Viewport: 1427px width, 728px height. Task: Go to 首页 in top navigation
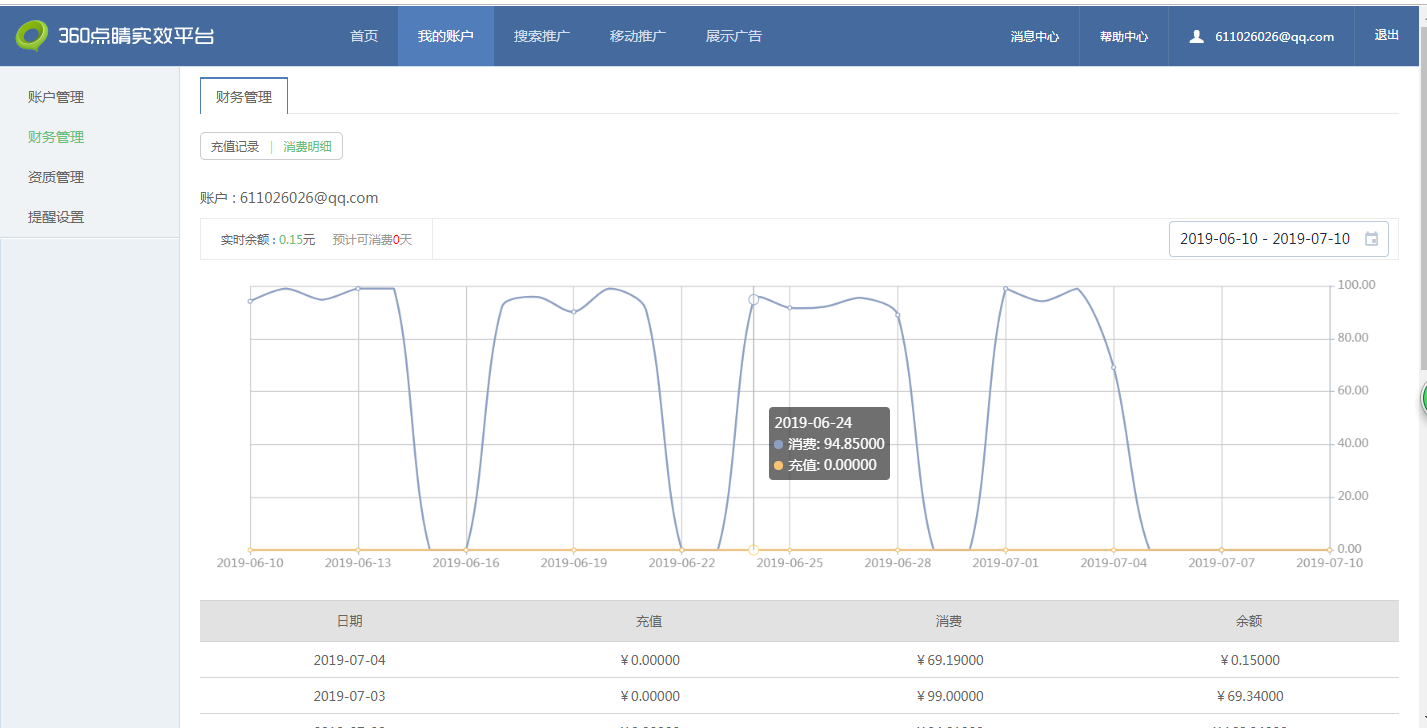(364, 36)
